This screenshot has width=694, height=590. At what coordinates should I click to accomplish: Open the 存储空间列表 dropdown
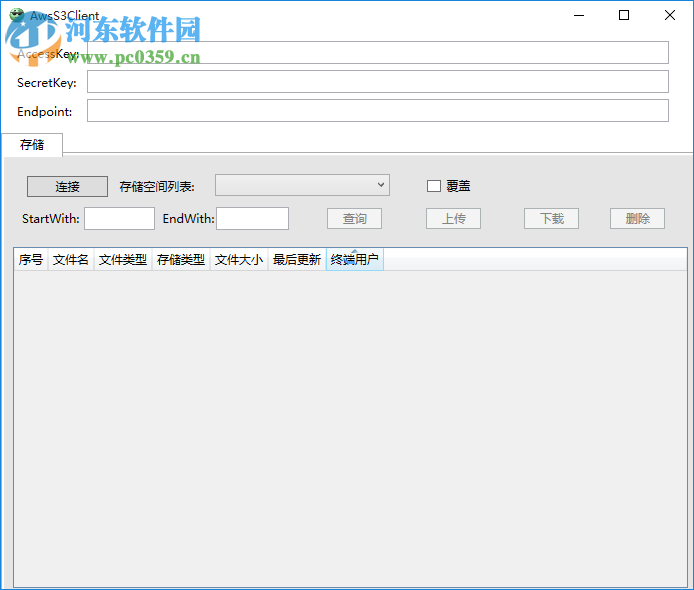point(302,185)
